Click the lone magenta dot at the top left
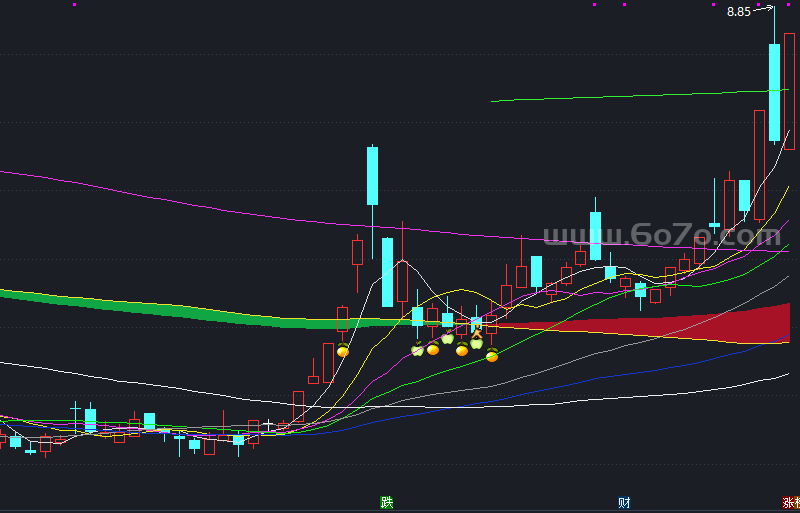 pos(74,5)
